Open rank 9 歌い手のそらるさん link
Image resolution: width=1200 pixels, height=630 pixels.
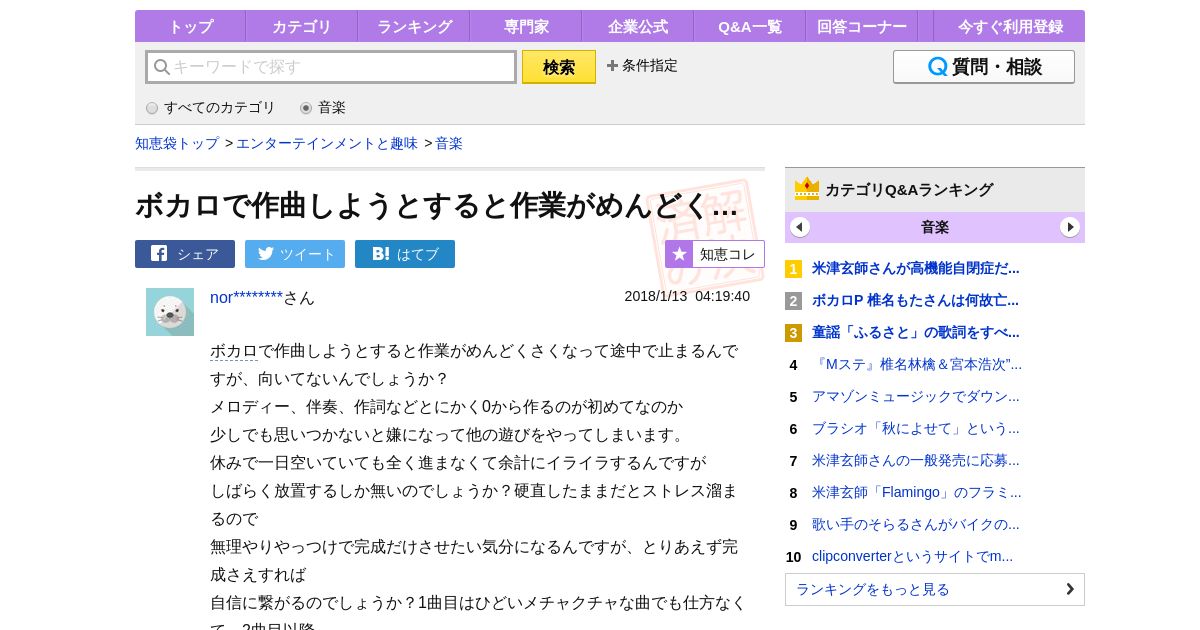pos(916,524)
